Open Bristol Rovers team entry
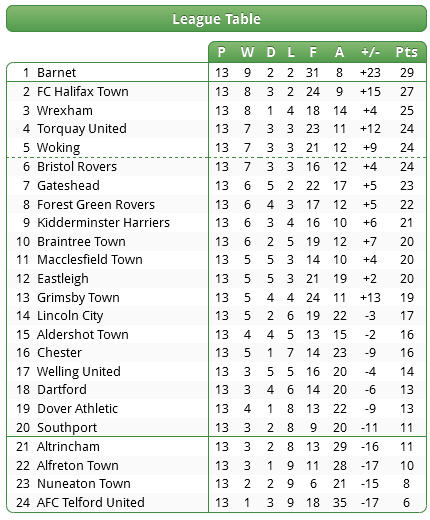This screenshot has width=430, height=520. [x=77, y=166]
